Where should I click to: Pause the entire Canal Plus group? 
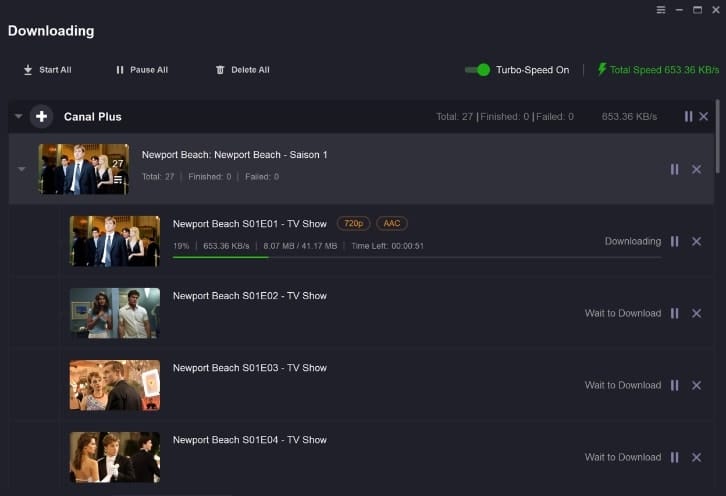pos(688,117)
